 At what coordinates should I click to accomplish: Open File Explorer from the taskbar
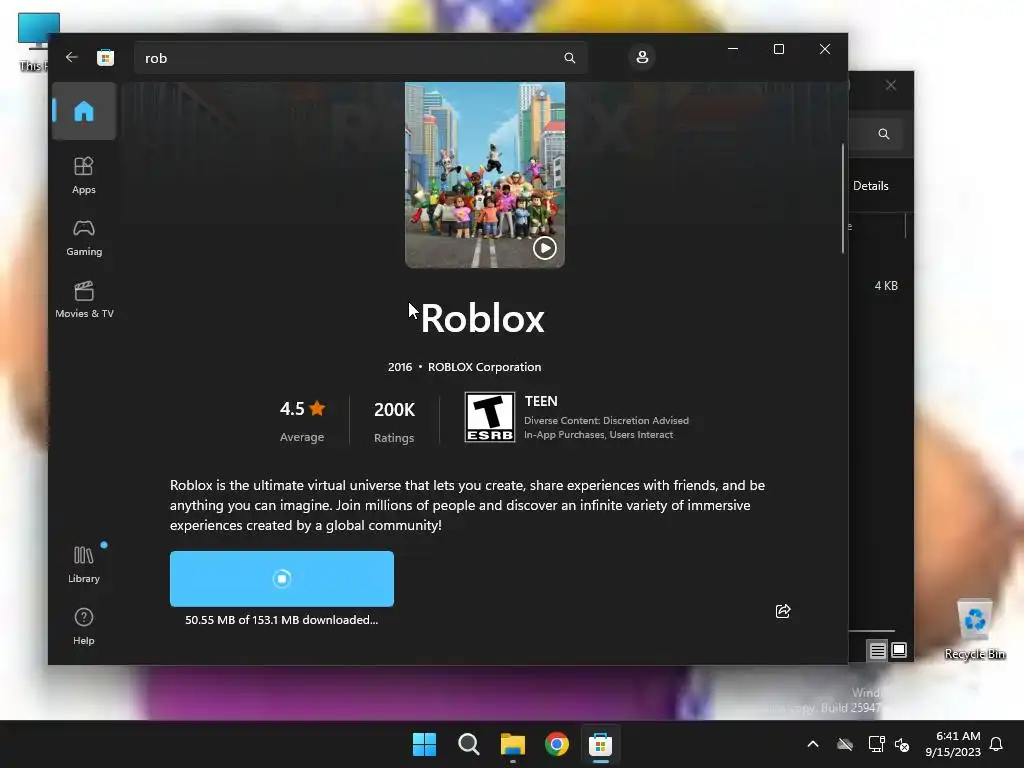pyautogui.click(x=513, y=744)
